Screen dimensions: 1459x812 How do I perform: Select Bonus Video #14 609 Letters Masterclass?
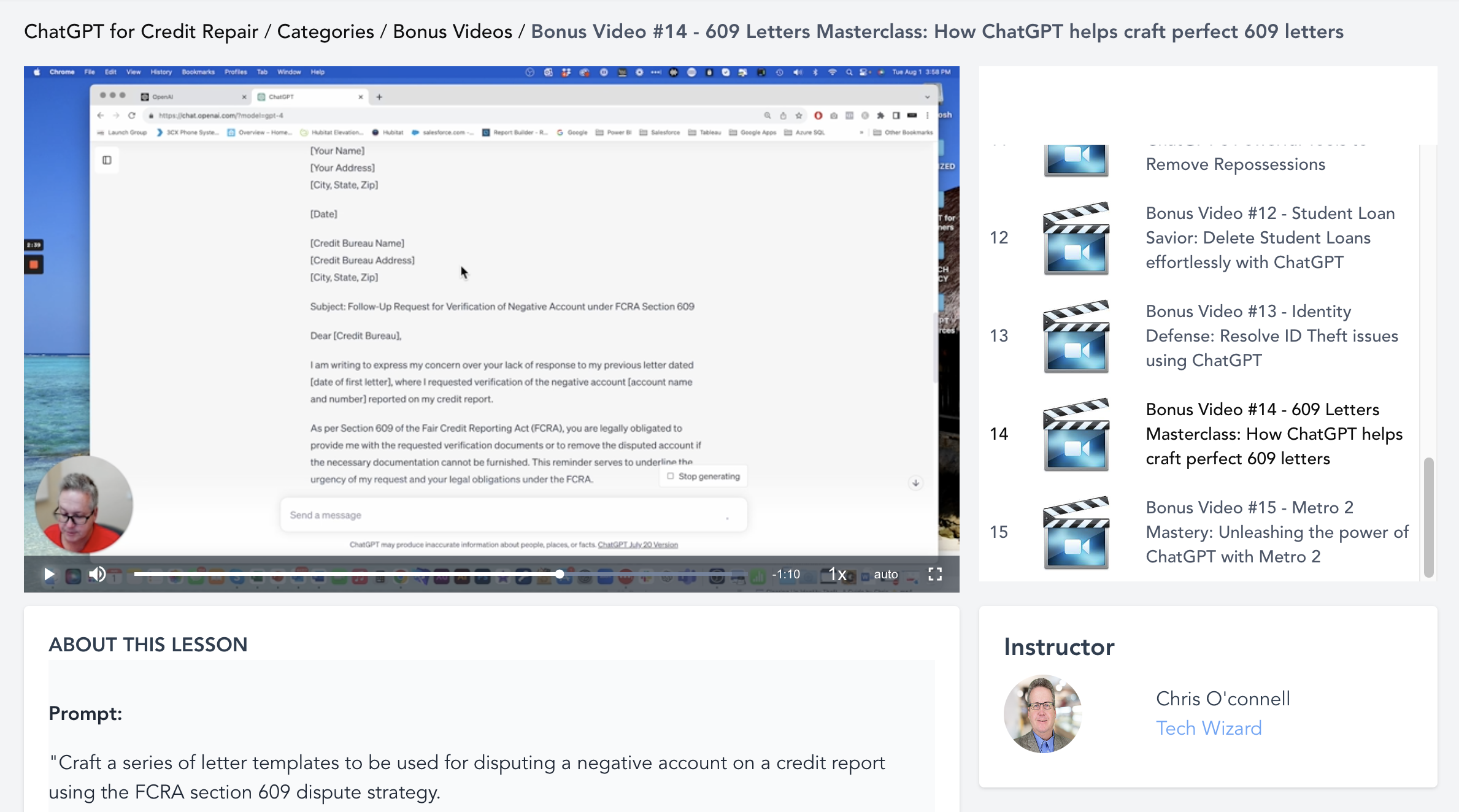point(1274,434)
